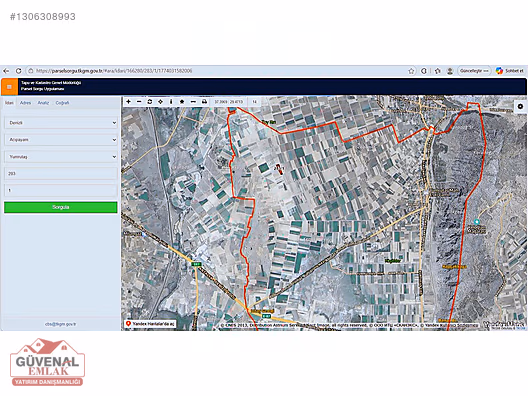Screen dimensions: 528x396
Task: Switch to the Adres tab
Action: [x=25, y=103]
